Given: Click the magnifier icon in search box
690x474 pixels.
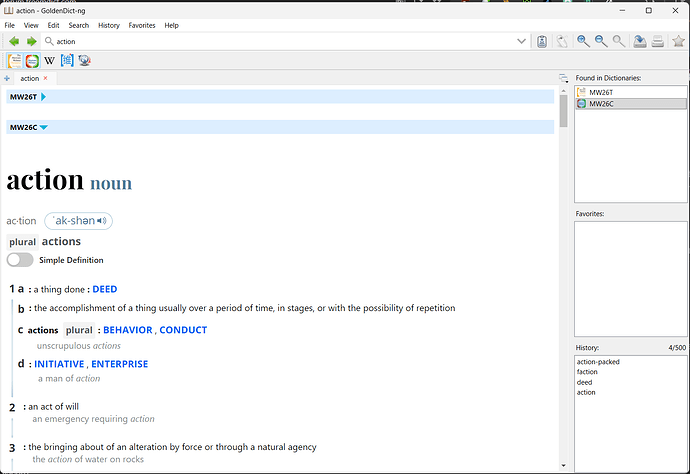Looking at the screenshot, I should coord(49,41).
